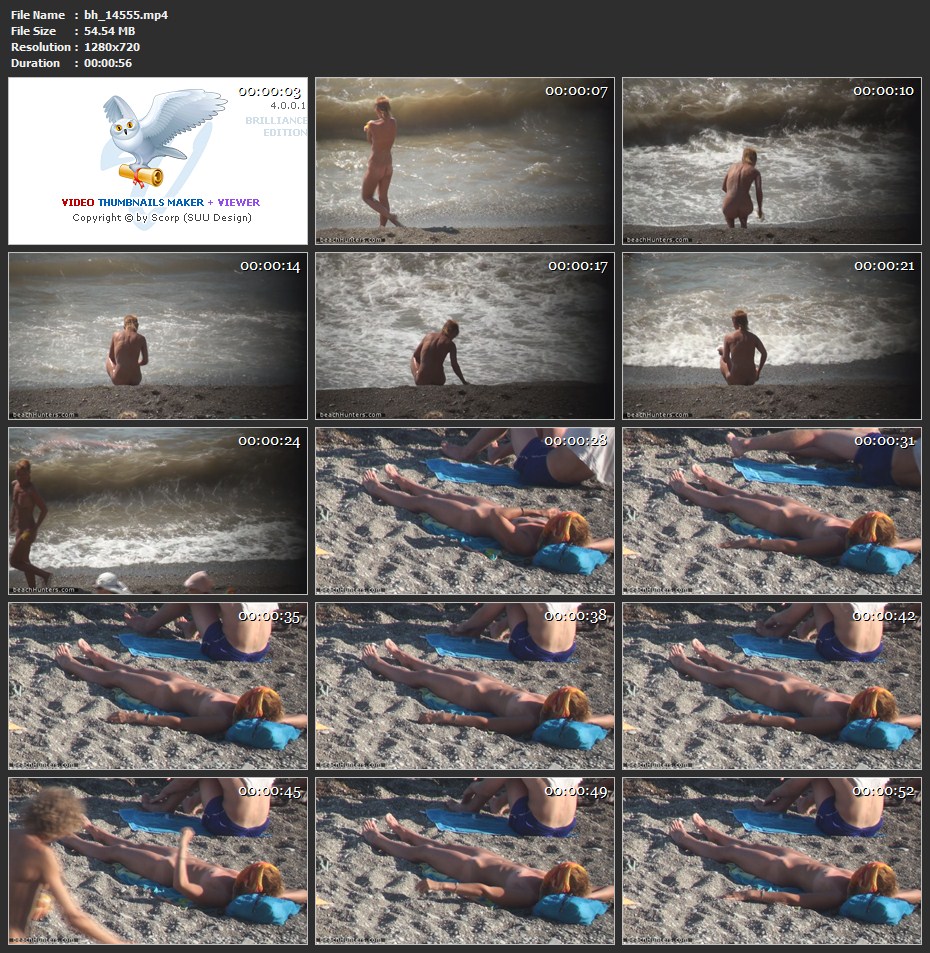This screenshot has width=930, height=953.
Task: Select the frame stamped 00:00:35
Action: coord(158,686)
